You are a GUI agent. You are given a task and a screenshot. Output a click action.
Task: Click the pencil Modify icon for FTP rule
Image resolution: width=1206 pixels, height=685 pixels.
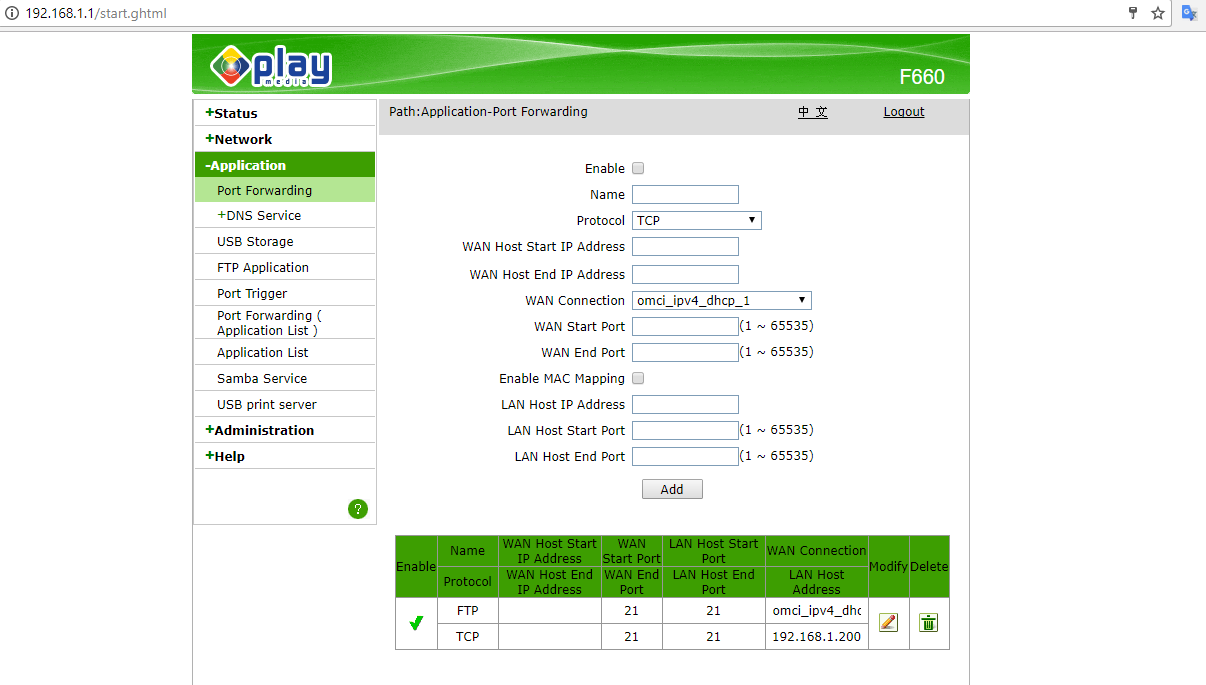coord(888,623)
